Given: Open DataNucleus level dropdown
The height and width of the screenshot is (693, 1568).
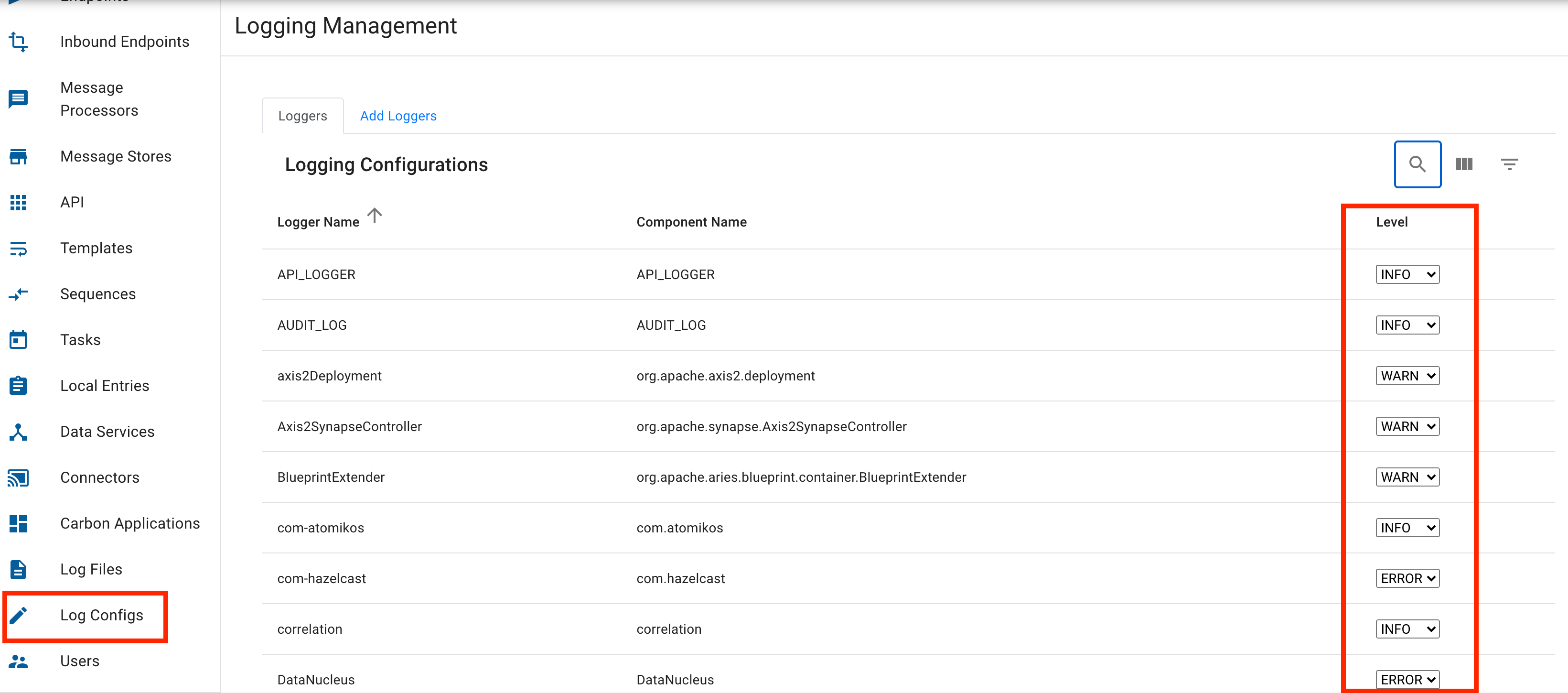Looking at the screenshot, I should (1407, 680).
